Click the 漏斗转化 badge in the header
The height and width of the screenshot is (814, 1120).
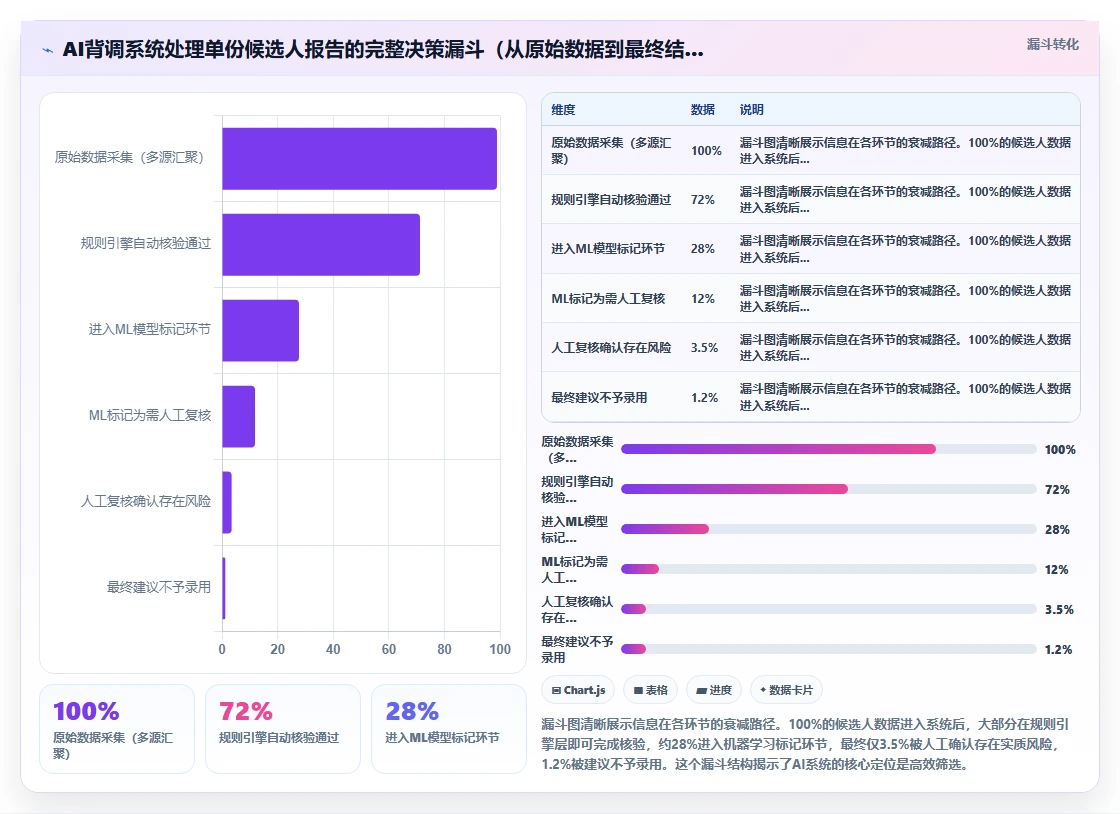[x=1052, y=44]
